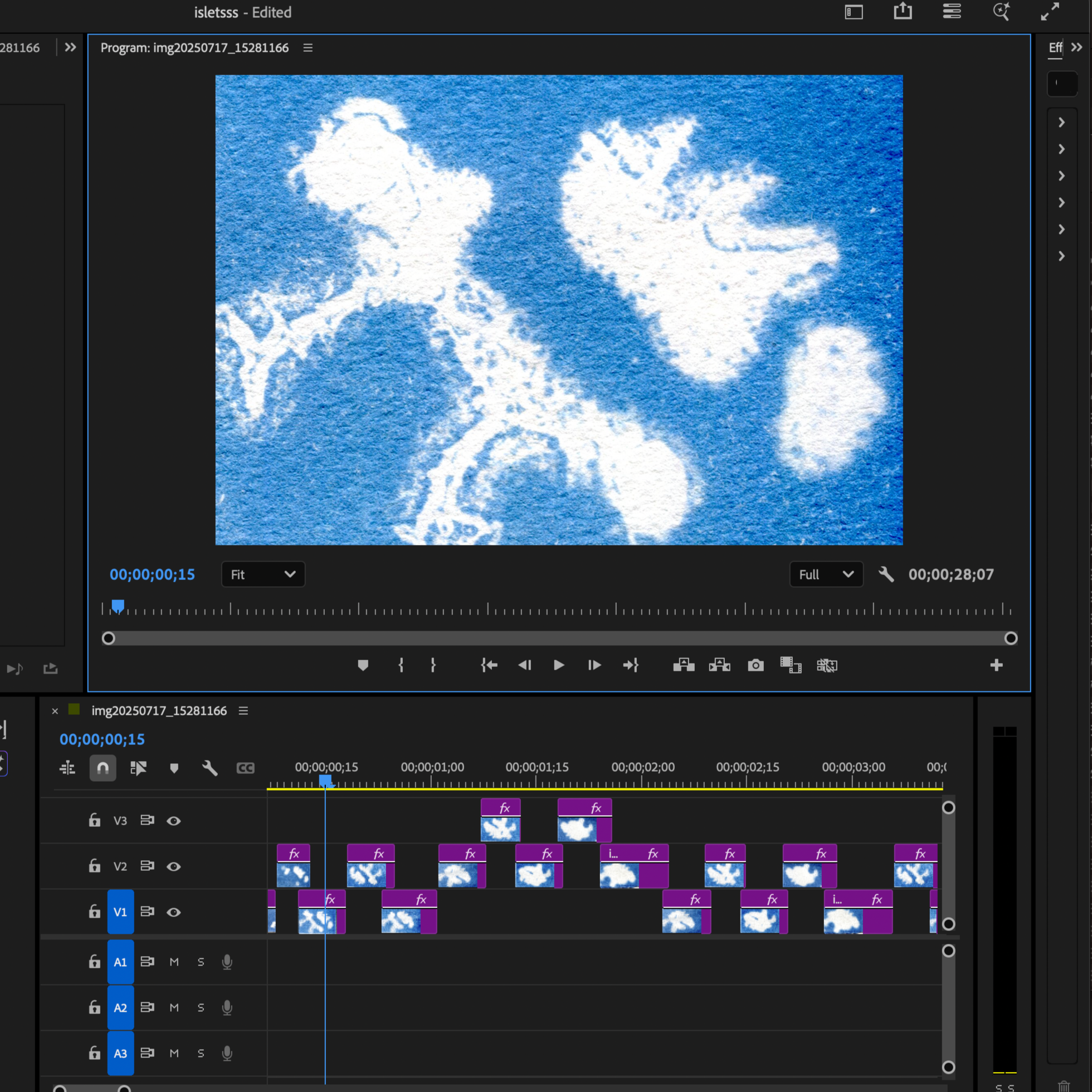Open timeline wrench display settings

coord(209,768)
